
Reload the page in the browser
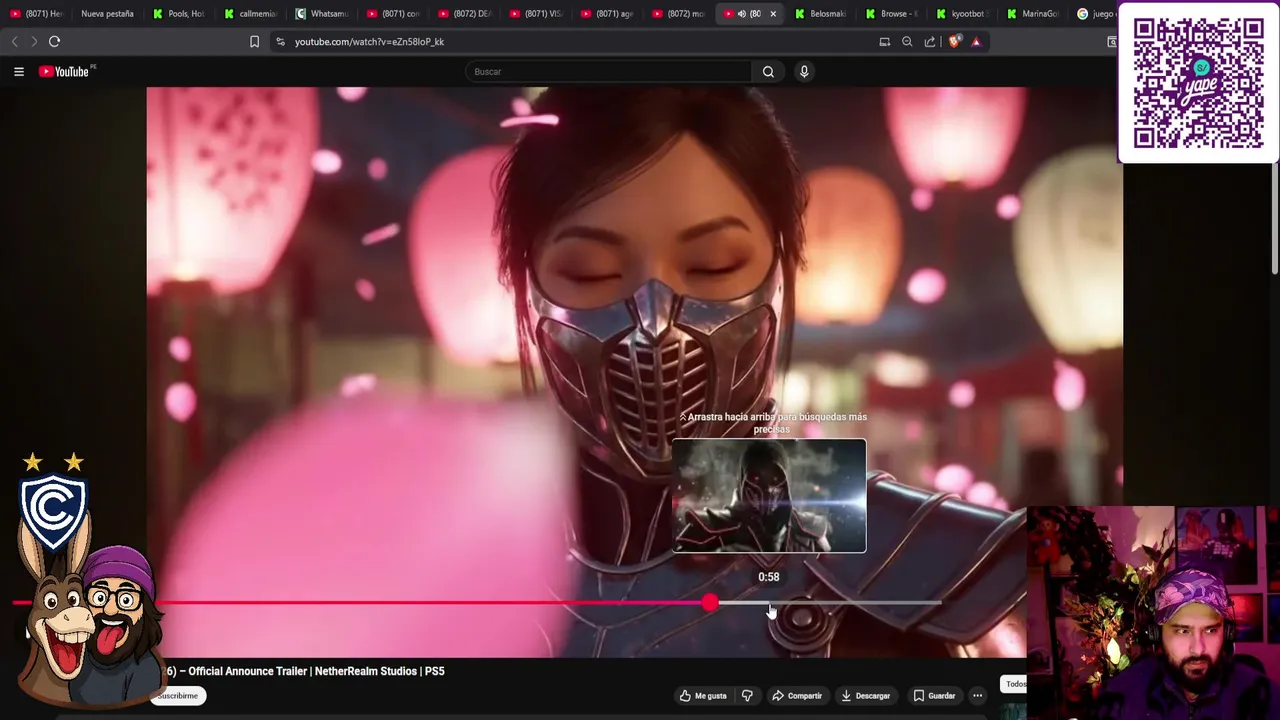pyautogui.click(x=55, y=41)
